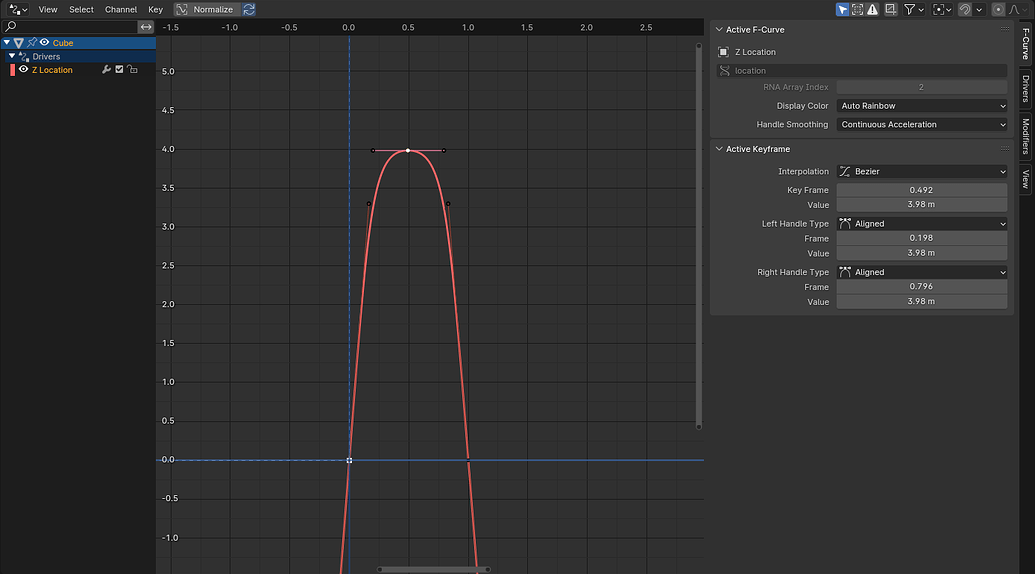
Task: Click the red Z Location color band
Action: [x=13, y=70]
